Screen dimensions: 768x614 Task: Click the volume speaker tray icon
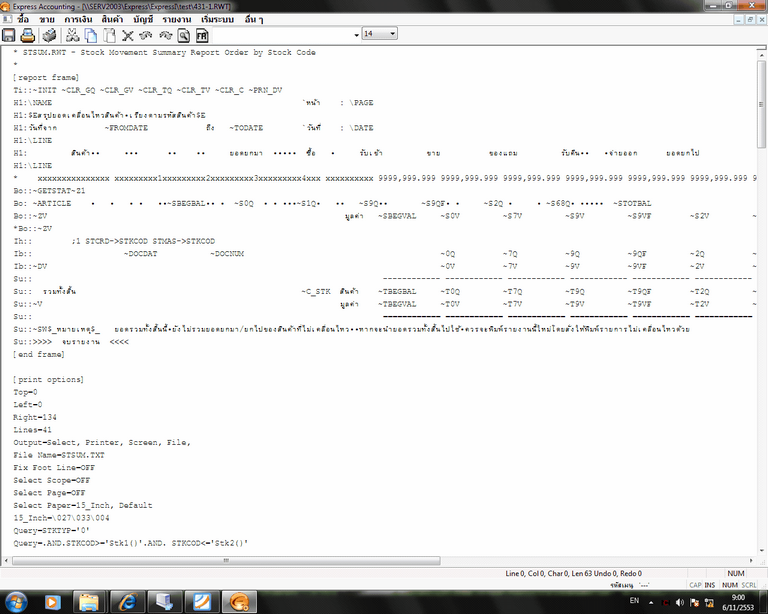tap(679, 603)
